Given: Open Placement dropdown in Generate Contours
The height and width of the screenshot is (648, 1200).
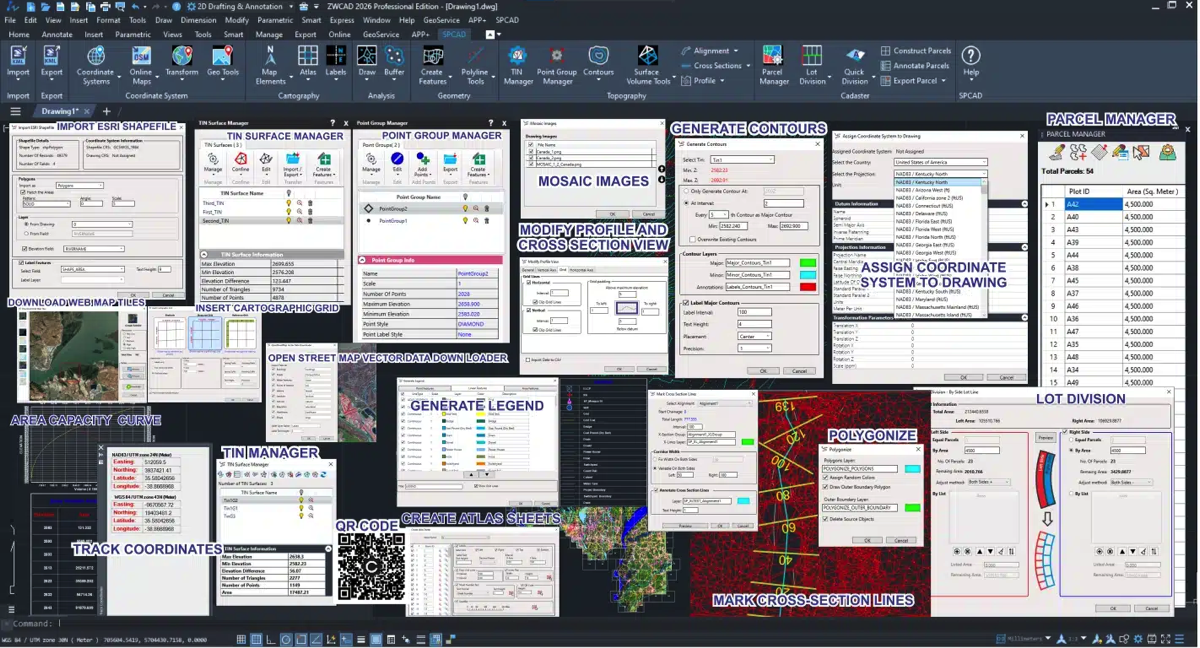Looking at the screenshot, I should pos(755,336).
